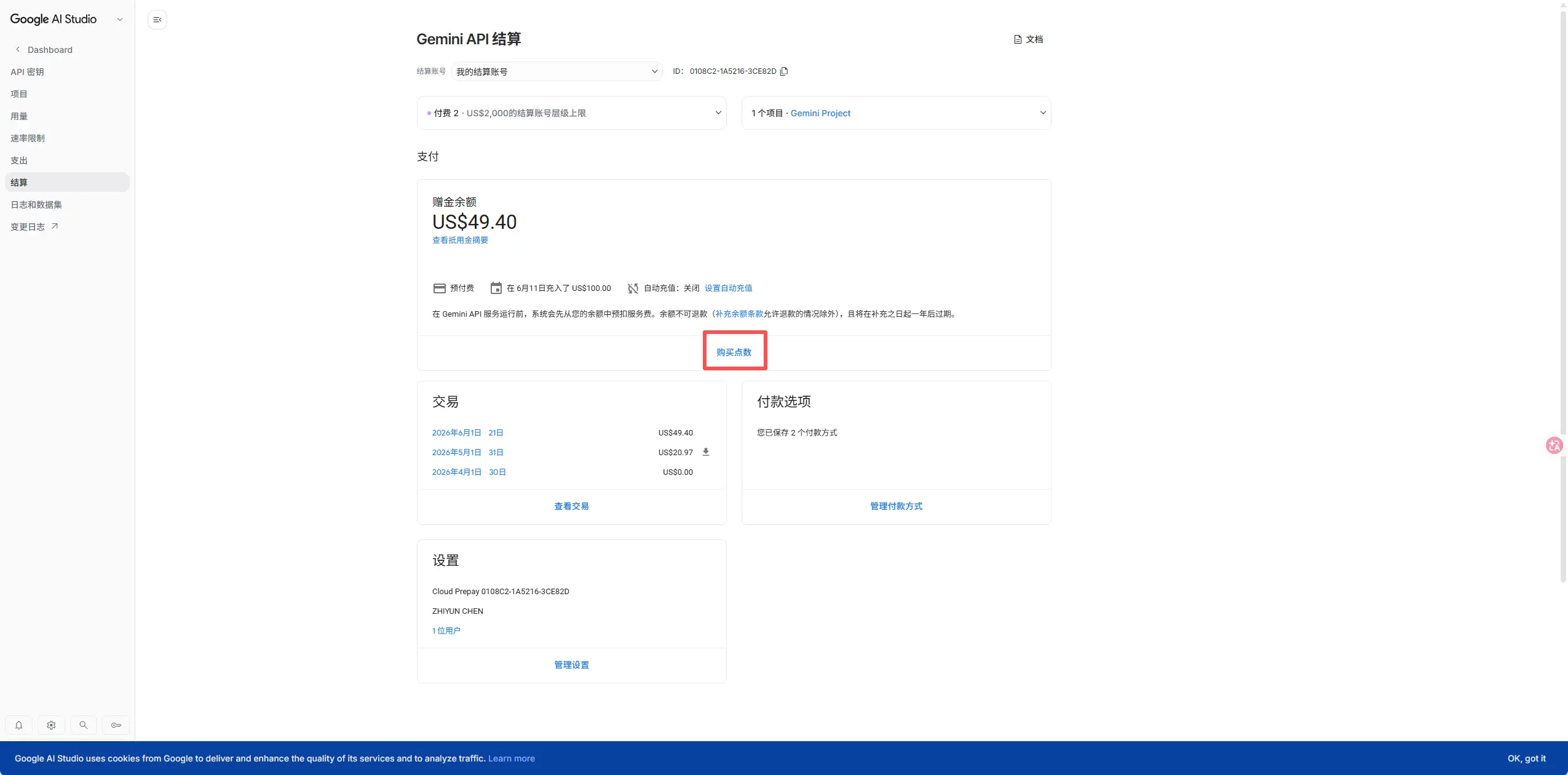Click the US$20.97 transaction amount
This screenshot has height=775, width=1568.
tap(675, 453)
